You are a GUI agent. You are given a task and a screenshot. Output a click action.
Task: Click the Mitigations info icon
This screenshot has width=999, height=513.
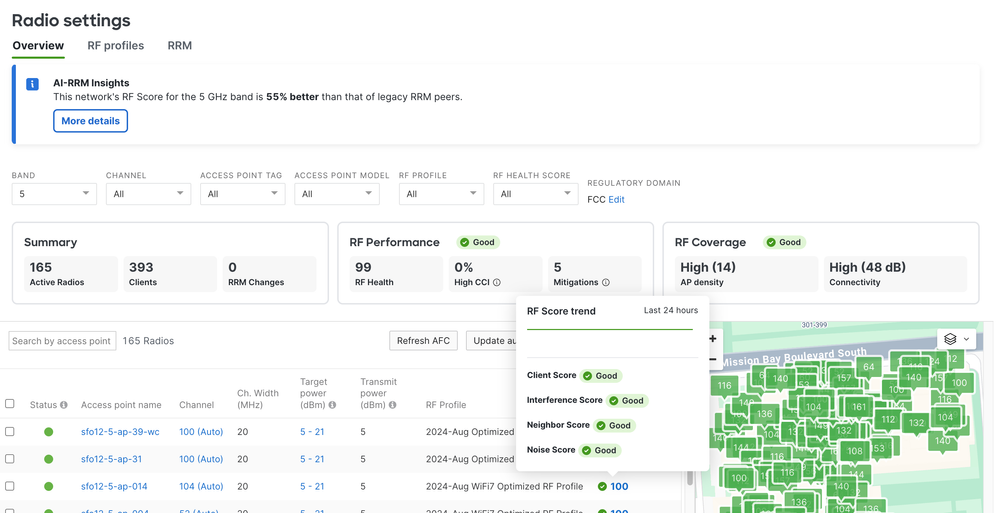coord(606,283)
